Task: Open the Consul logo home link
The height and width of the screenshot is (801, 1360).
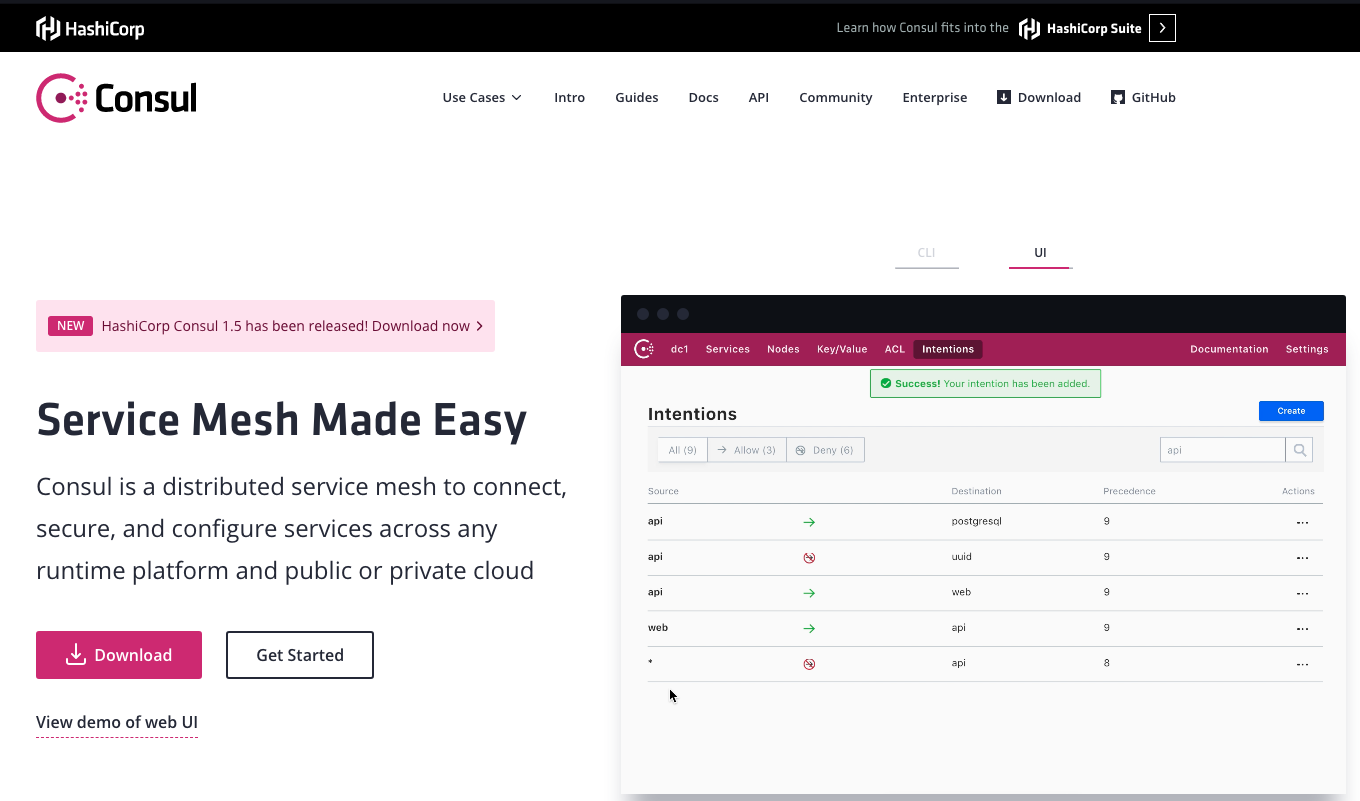Action: 116,98
